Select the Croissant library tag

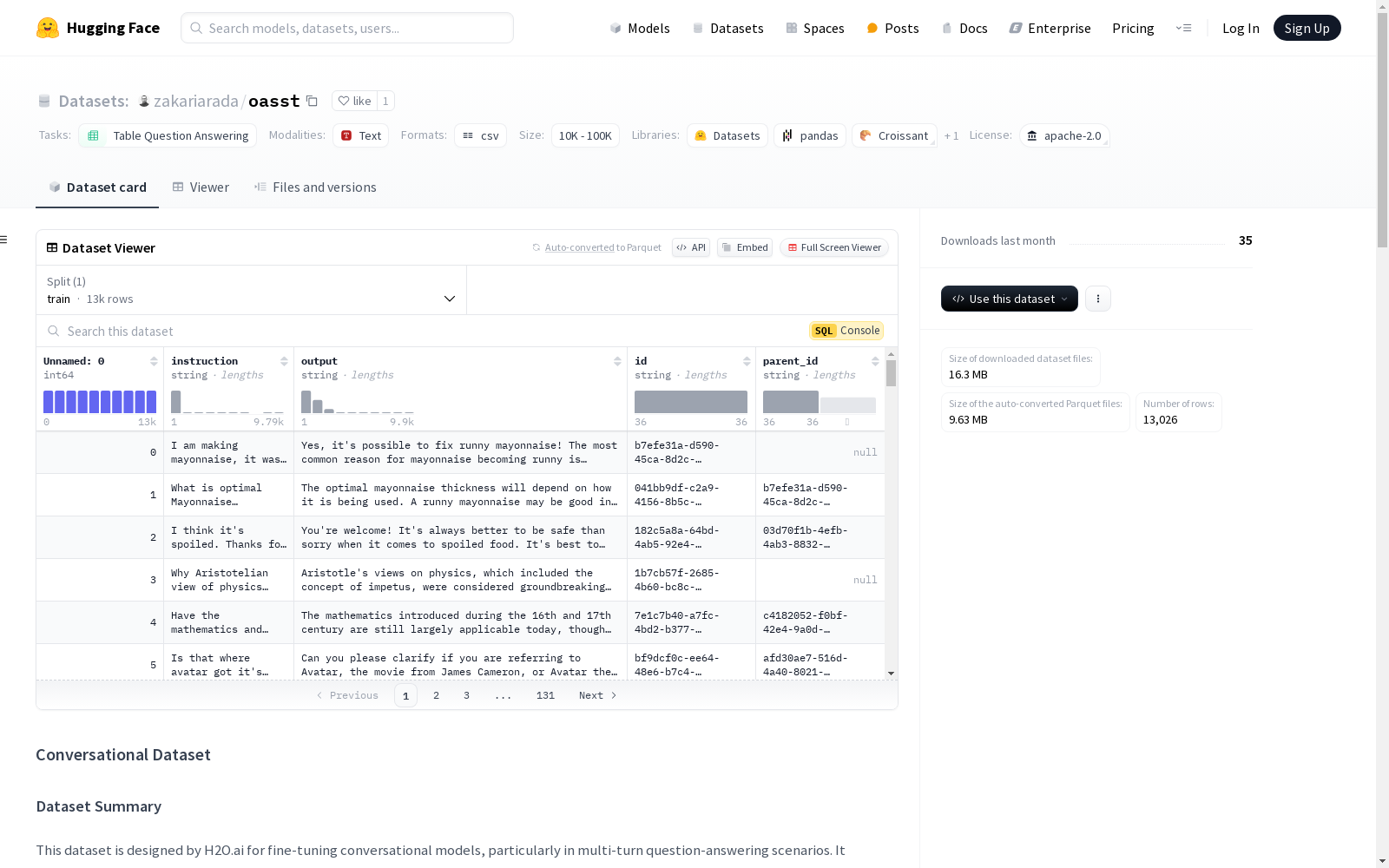894,135
